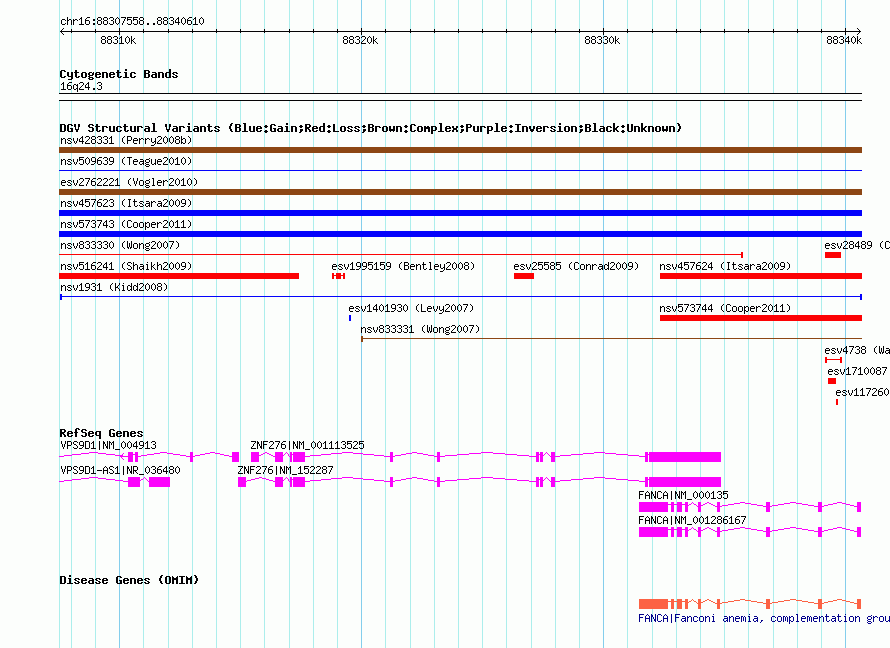The height and width of the screenshot is (648, 890).
Task: Open the FANCA Fanconi anemia OMIM link
Action: click(763, 618)
